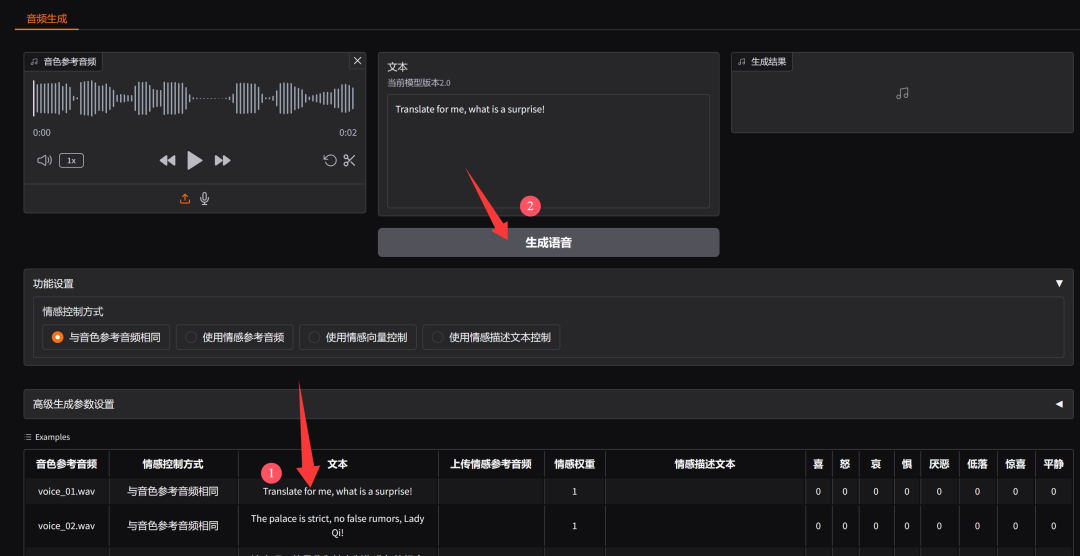This screenshot has width=1080, height=556.
Task: Select 与音色参考音频相同 radio option
Action: coord(59,338)
